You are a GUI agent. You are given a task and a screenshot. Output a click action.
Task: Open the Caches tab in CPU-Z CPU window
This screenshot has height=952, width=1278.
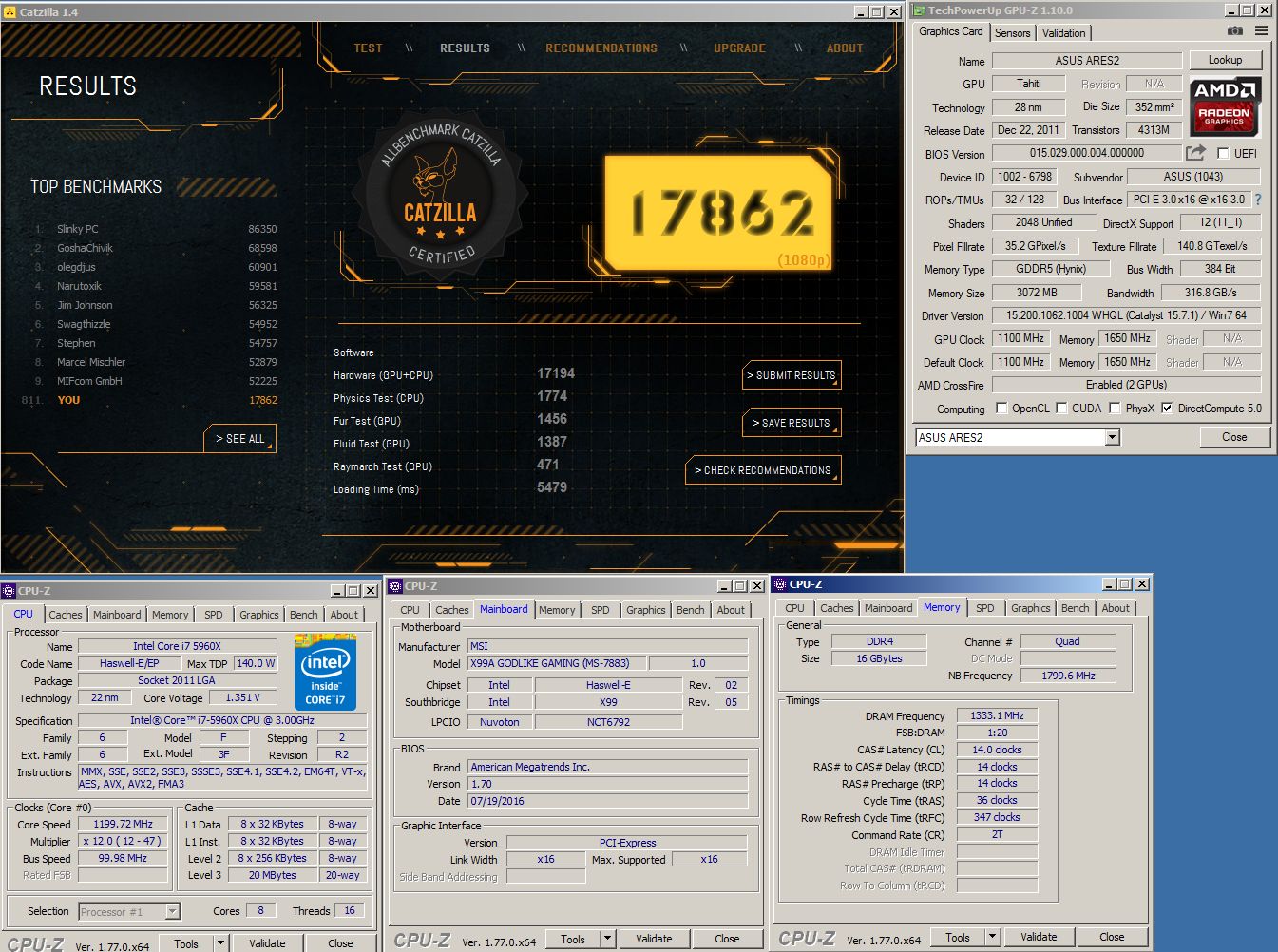coord(66,615)
